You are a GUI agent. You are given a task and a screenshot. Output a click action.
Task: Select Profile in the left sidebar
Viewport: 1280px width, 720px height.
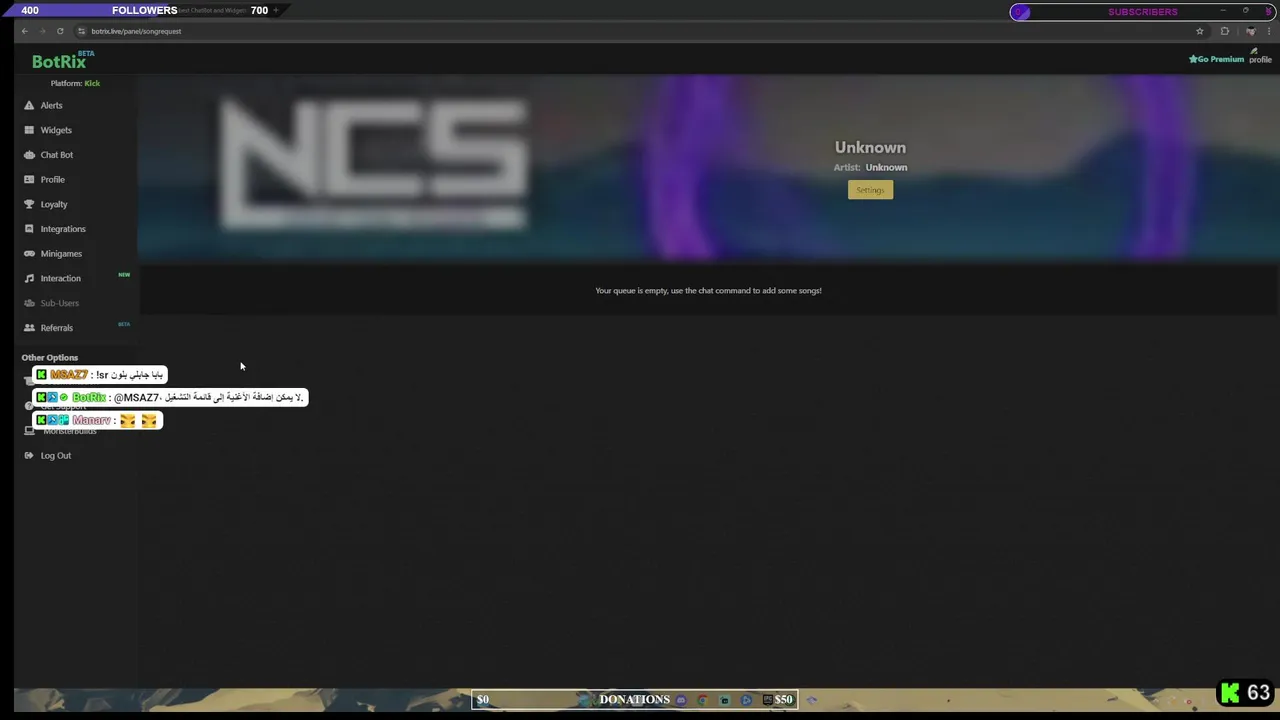52,180
